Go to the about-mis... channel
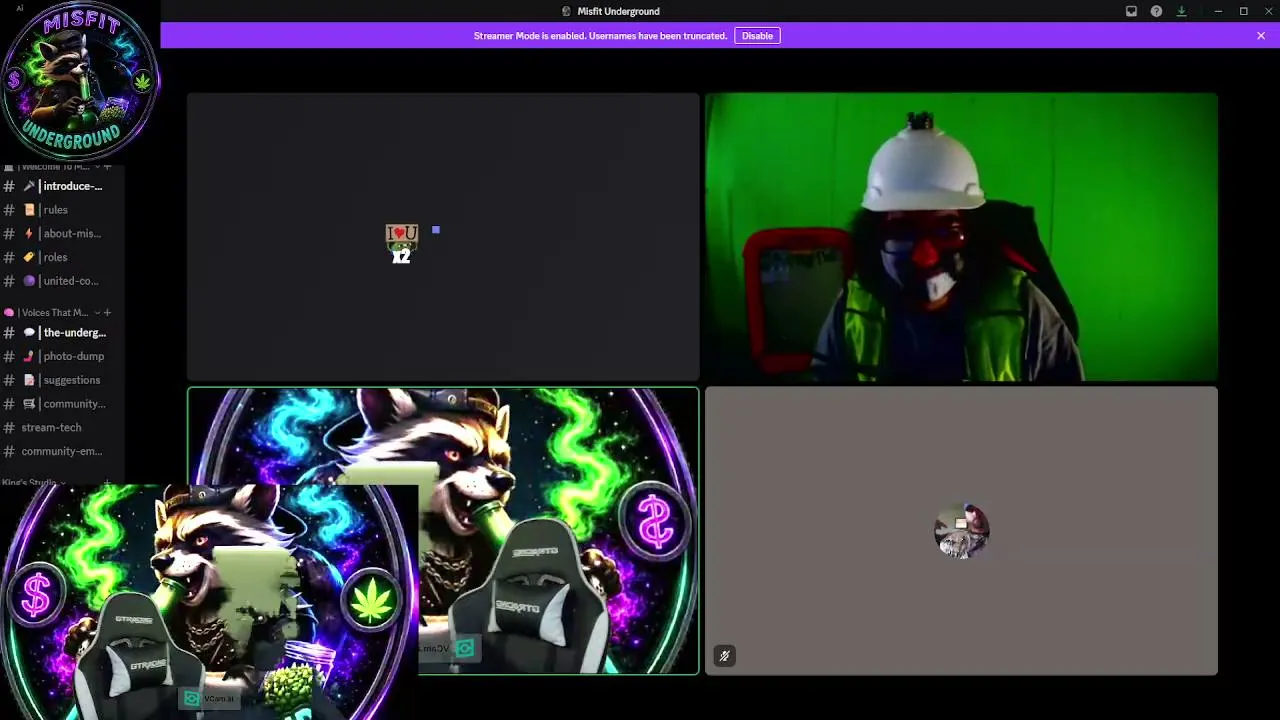The image size is (1280, 720). point(62,233)
